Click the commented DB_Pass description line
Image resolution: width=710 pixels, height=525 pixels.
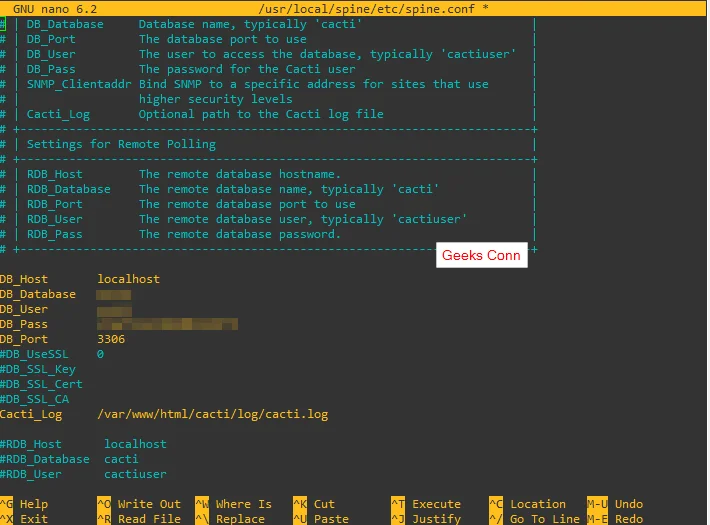click(191, 69)
